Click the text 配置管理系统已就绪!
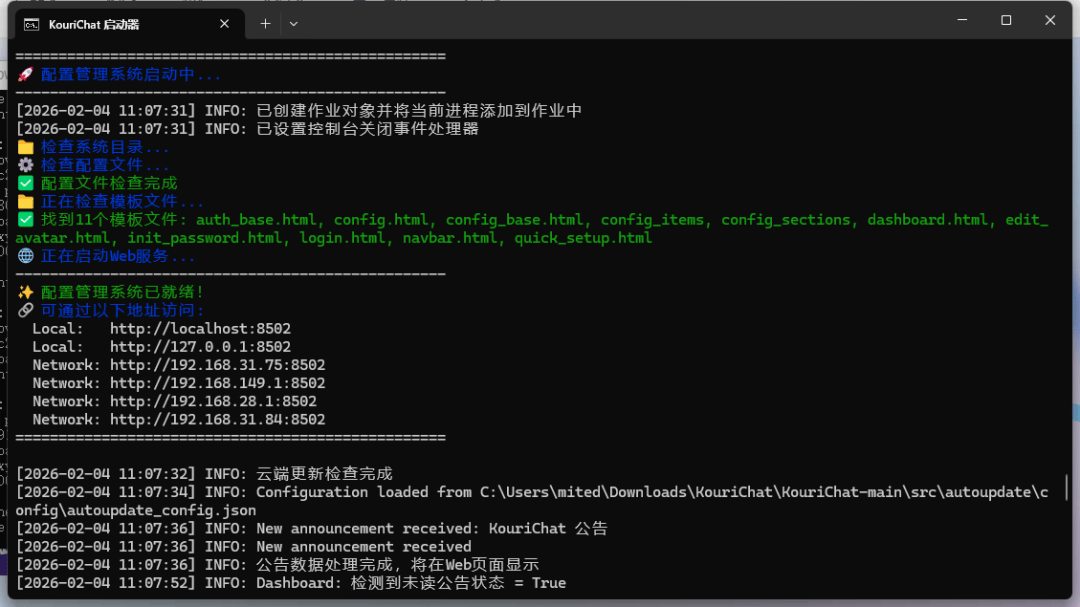 [x=122, y=292]
